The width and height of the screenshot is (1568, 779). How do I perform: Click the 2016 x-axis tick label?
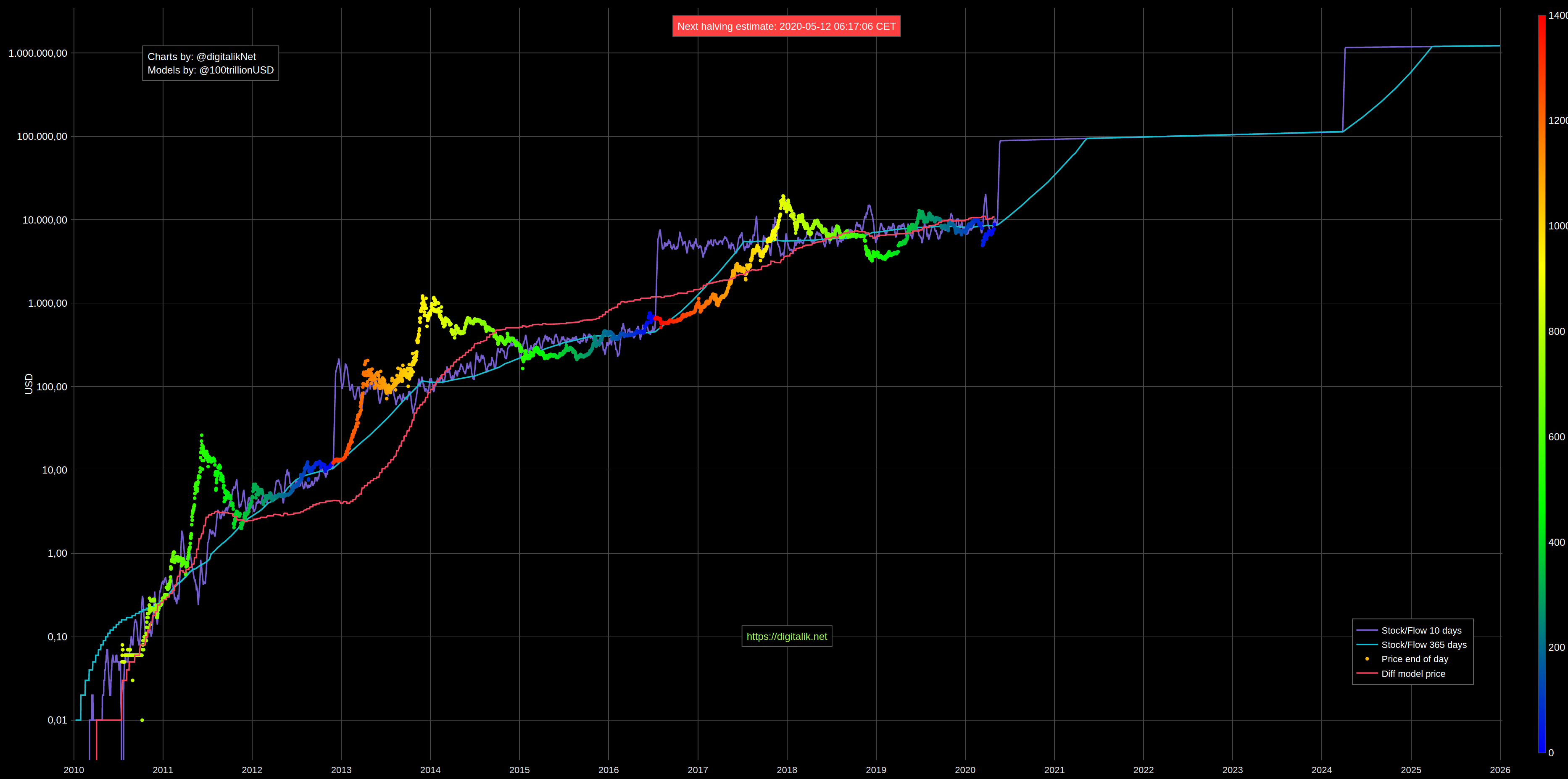(608, 770)
